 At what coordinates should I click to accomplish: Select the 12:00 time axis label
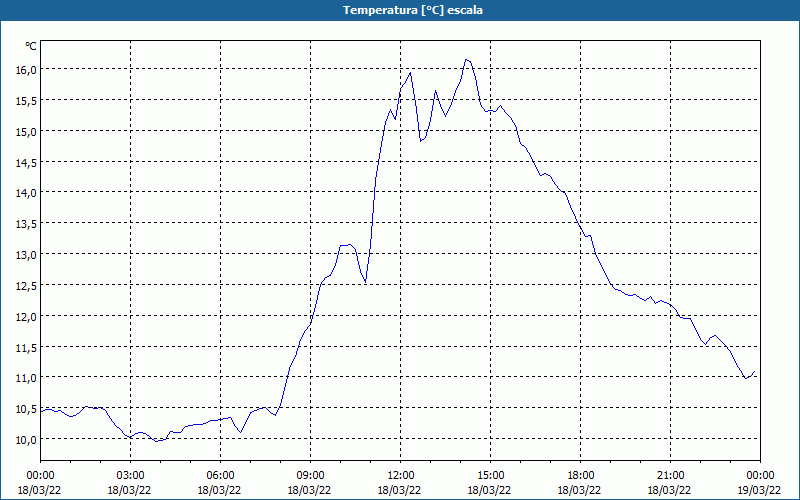[x=401, y=476]
